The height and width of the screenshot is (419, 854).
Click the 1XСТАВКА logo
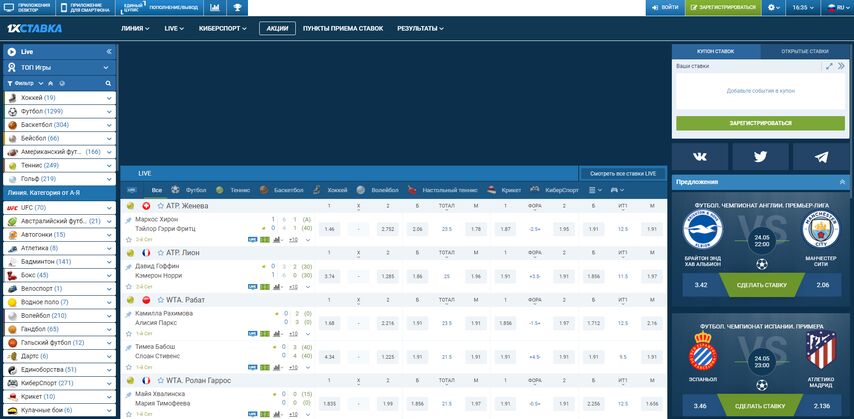(x=34, y=28)
